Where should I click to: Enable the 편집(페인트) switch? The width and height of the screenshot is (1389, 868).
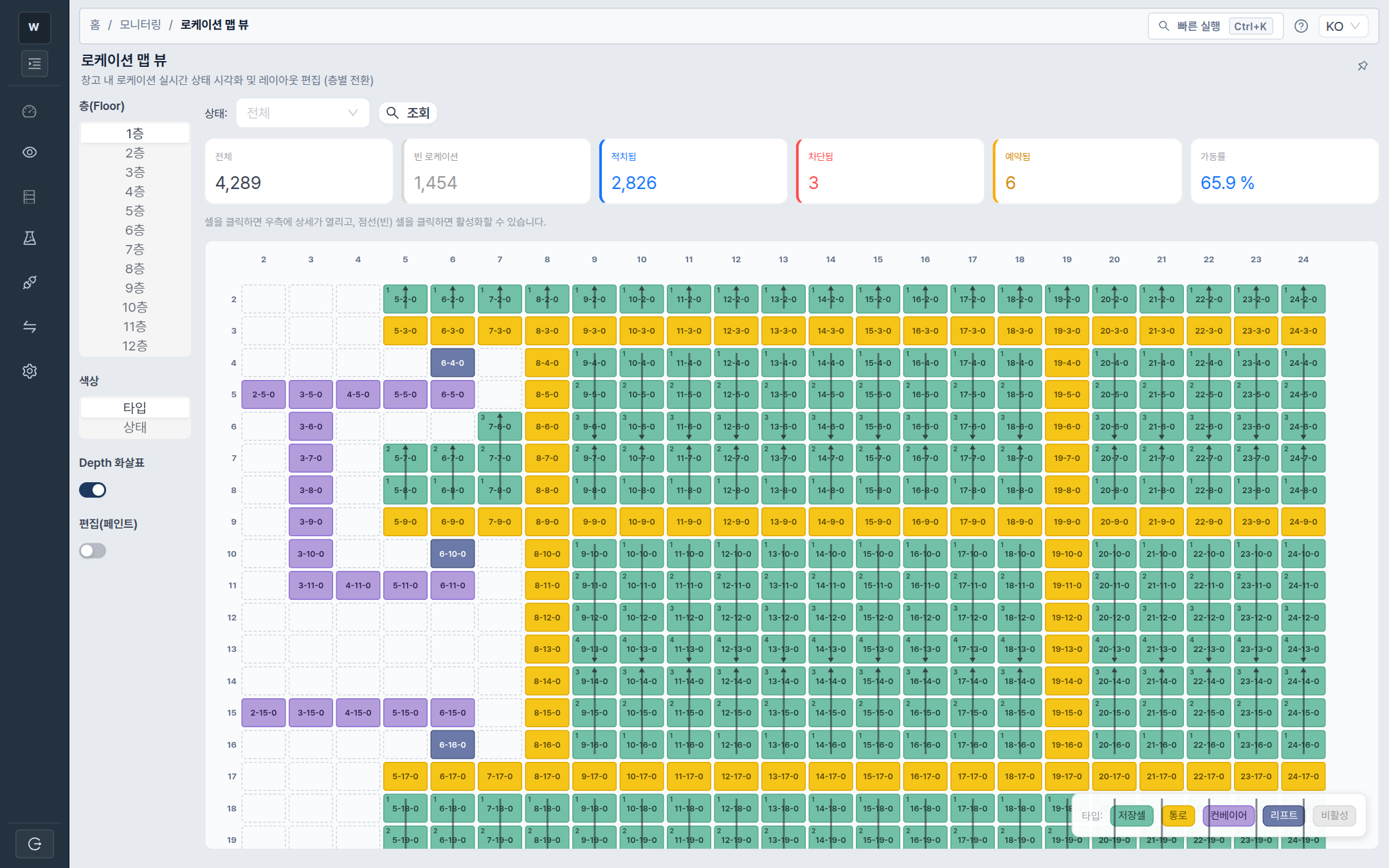(x=93, y=551)
